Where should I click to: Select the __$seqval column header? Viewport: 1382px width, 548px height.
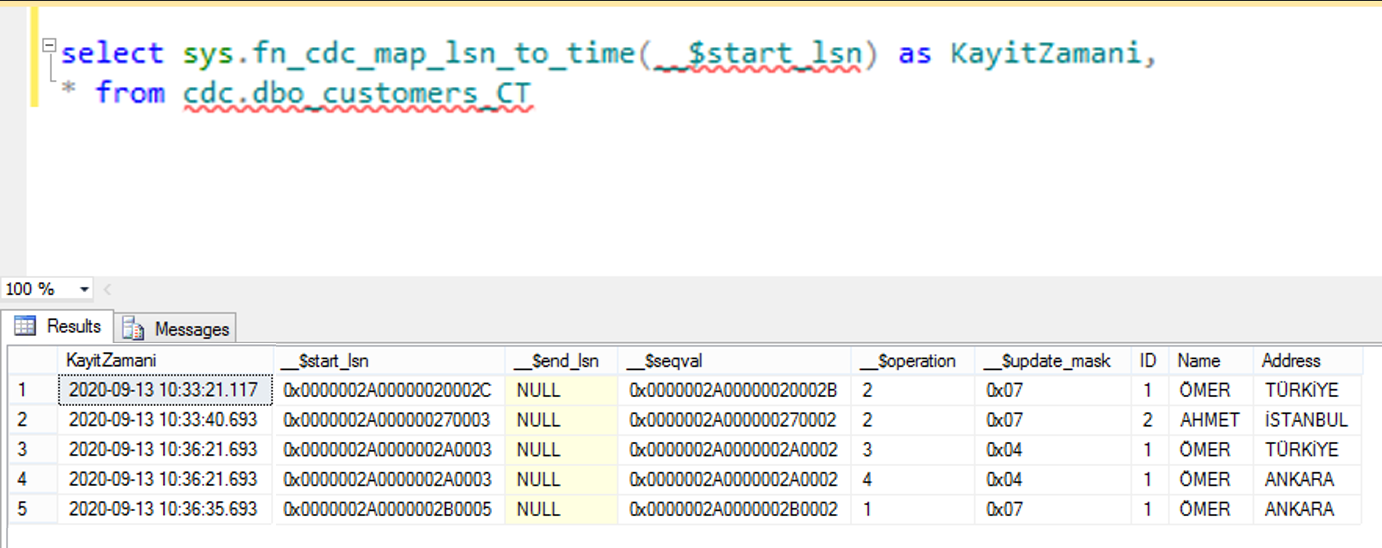[734, 360]
